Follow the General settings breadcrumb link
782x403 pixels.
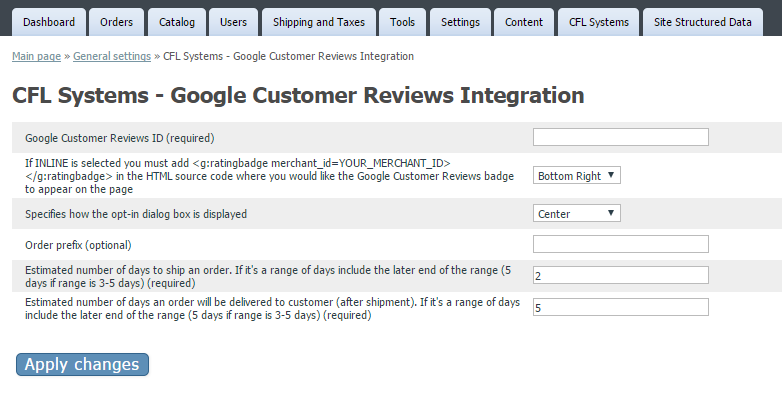tap(112, 56)
